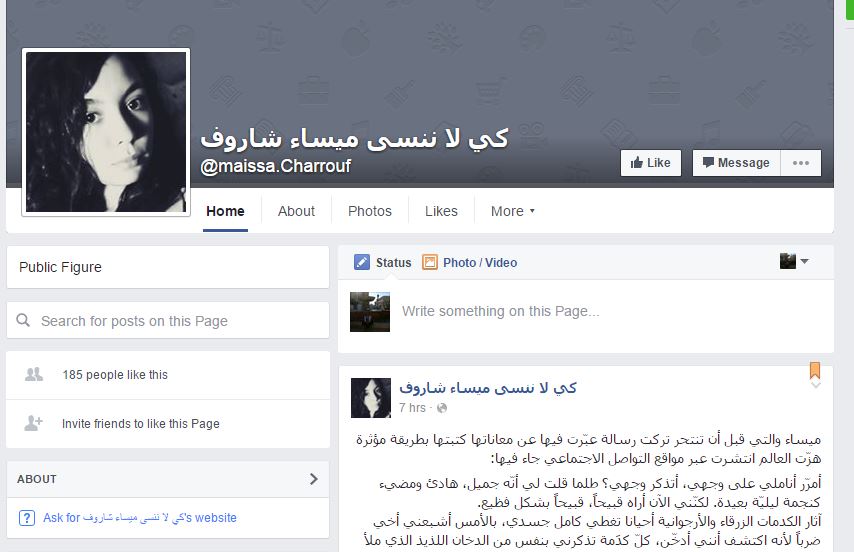Choose the Photo / Video option
854x552 pixels.
click(x=469, y=262)
